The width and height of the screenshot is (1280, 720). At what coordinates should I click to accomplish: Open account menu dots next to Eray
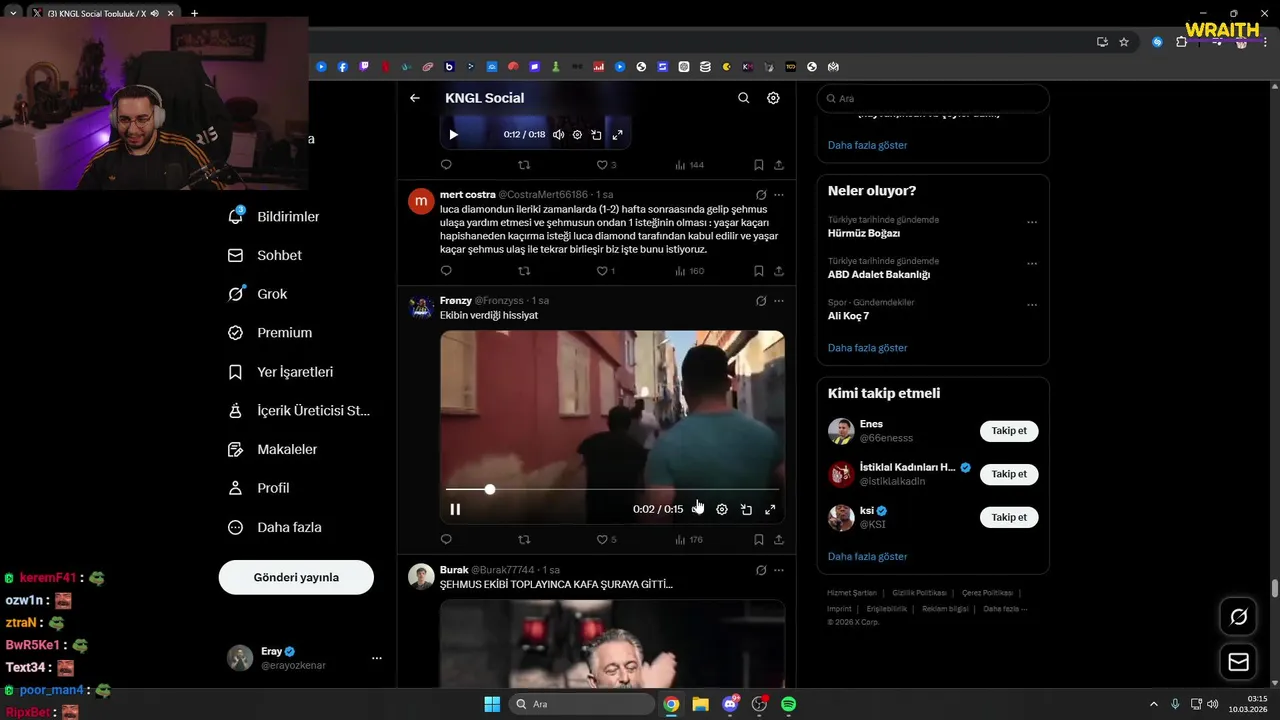(x=377, y=658)
